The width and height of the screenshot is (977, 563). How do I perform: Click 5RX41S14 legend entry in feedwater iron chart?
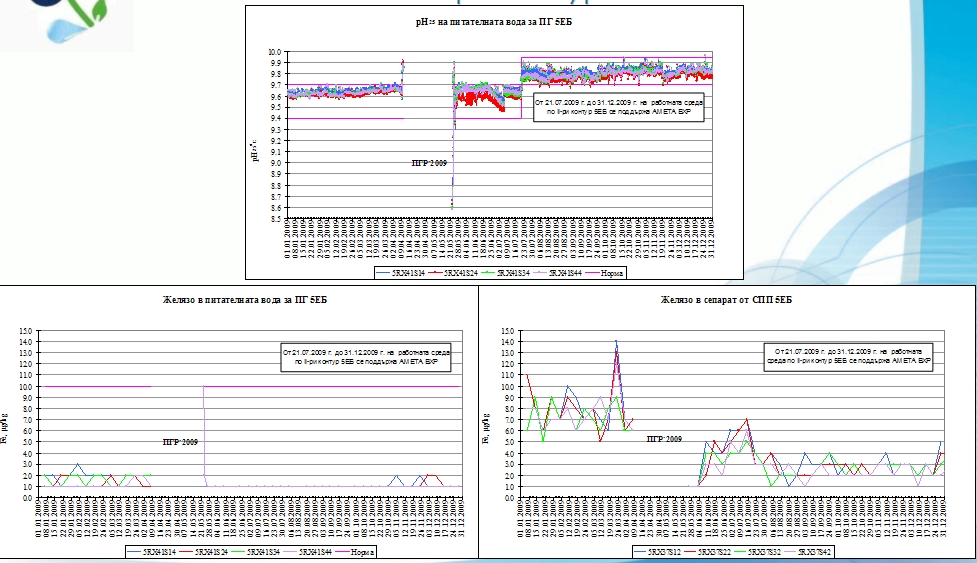(x=159, y=550)
